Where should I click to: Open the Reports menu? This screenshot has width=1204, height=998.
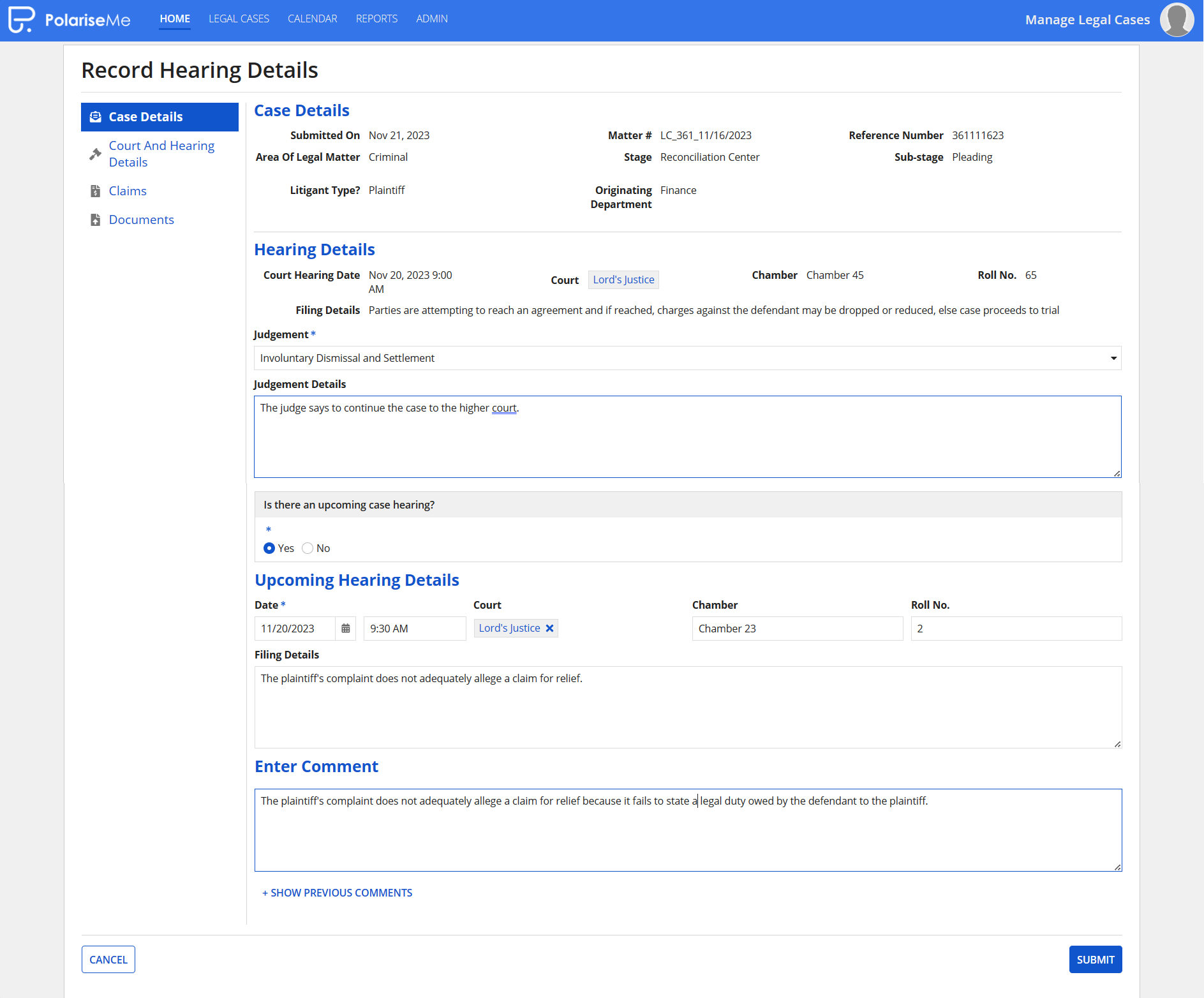click(x=376, y=19)
